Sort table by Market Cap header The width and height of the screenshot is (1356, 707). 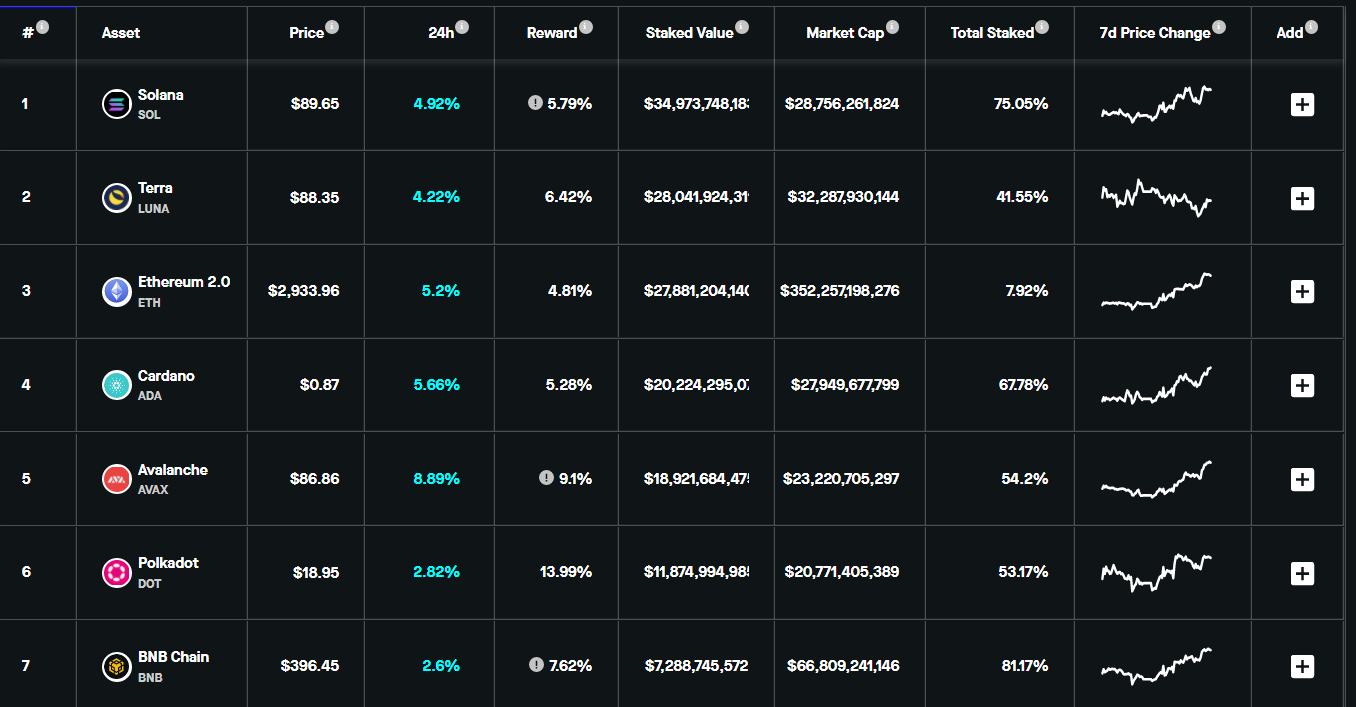845,33
